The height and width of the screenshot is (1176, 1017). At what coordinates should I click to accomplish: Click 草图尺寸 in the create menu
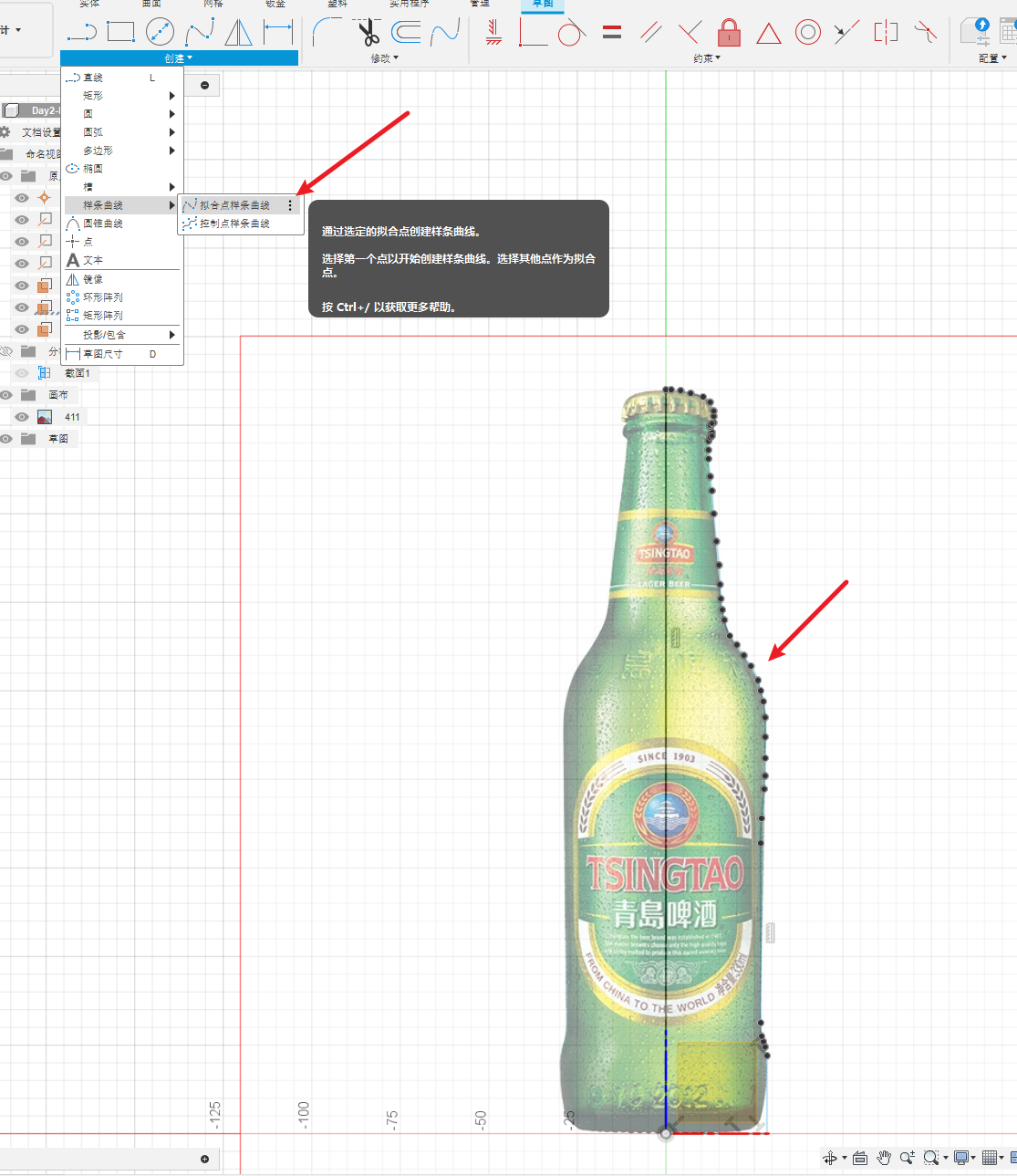pyautogui.click(x=103, y=354)
